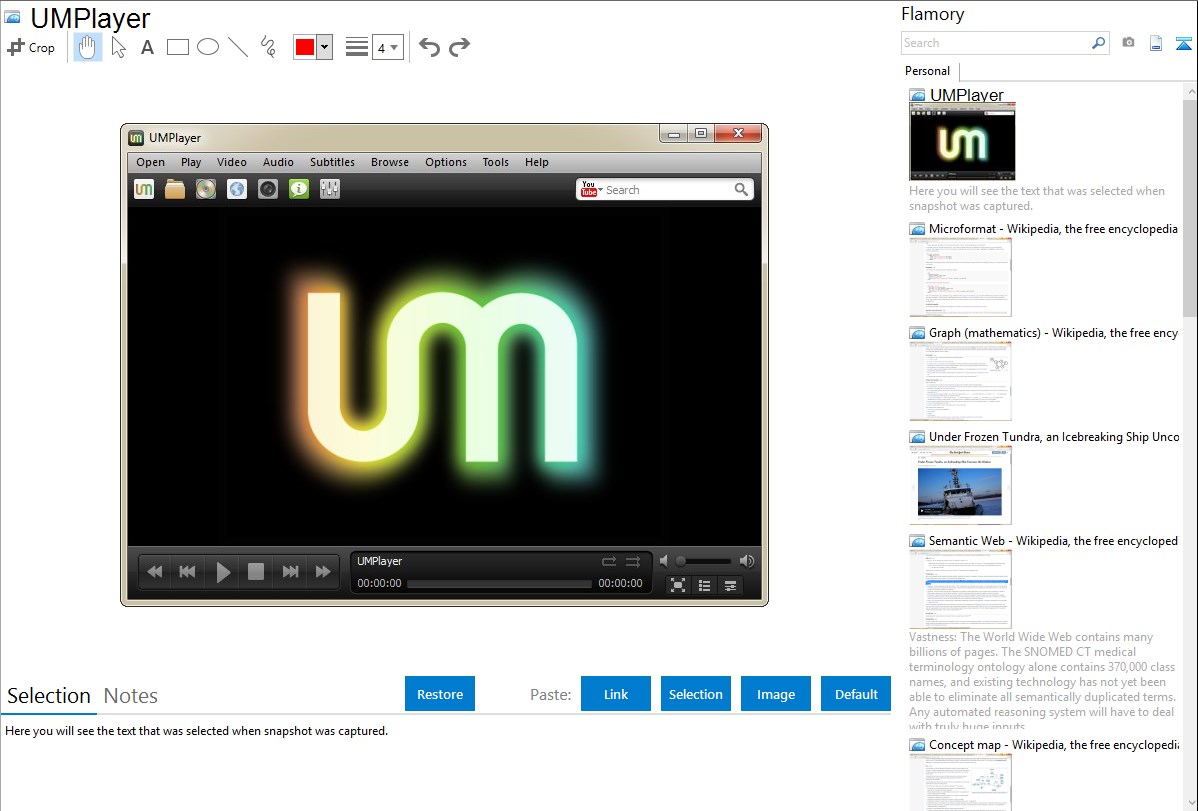The image size is (1198, 811).
Task: Select the straight line tool
Action: click(238, 47)
